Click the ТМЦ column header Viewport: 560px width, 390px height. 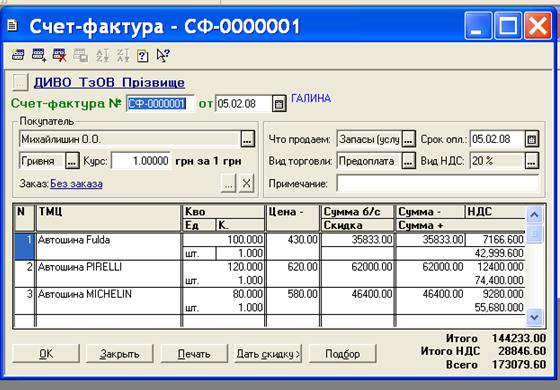pos(109,218)
